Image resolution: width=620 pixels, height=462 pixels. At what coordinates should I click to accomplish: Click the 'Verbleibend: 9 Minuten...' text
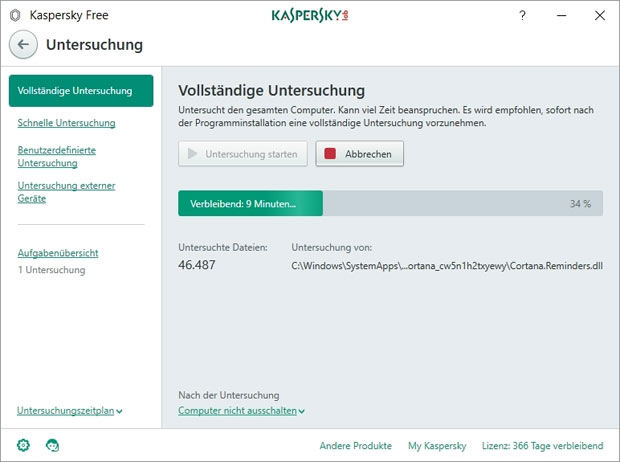[x=243, y=204]
